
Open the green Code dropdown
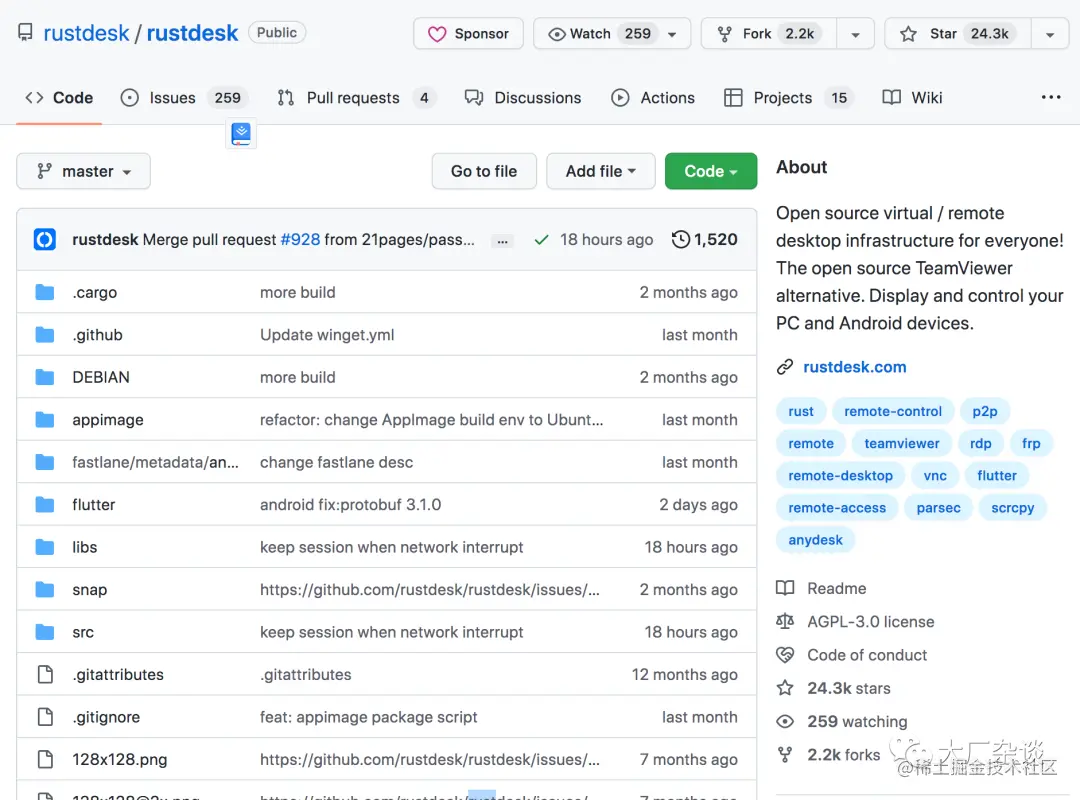711,171
